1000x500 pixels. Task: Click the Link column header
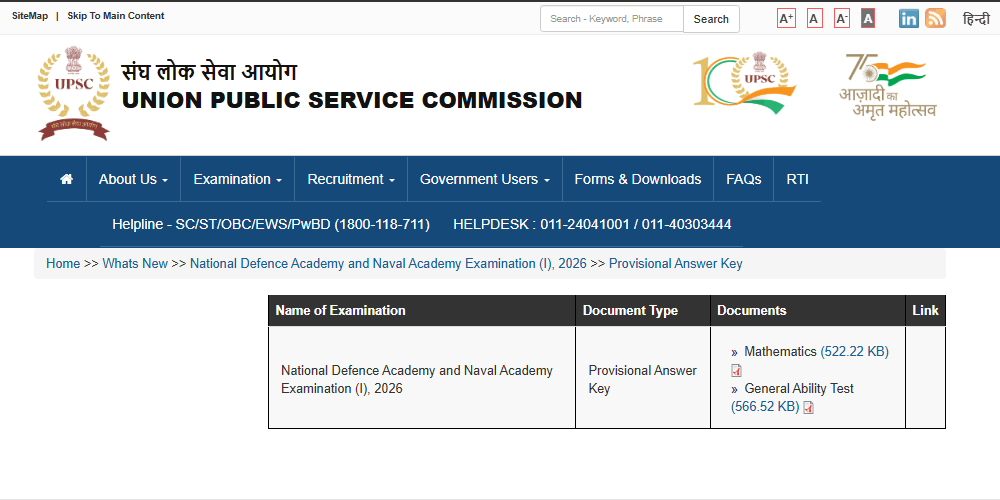[x=925, y=311]
